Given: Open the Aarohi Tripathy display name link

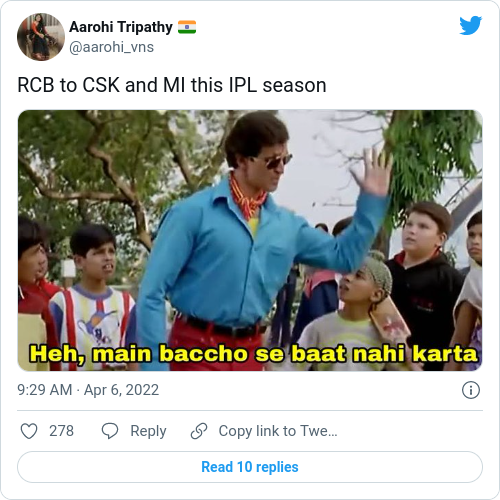Looking at the screenshot, I should click(x=121, y=27).
